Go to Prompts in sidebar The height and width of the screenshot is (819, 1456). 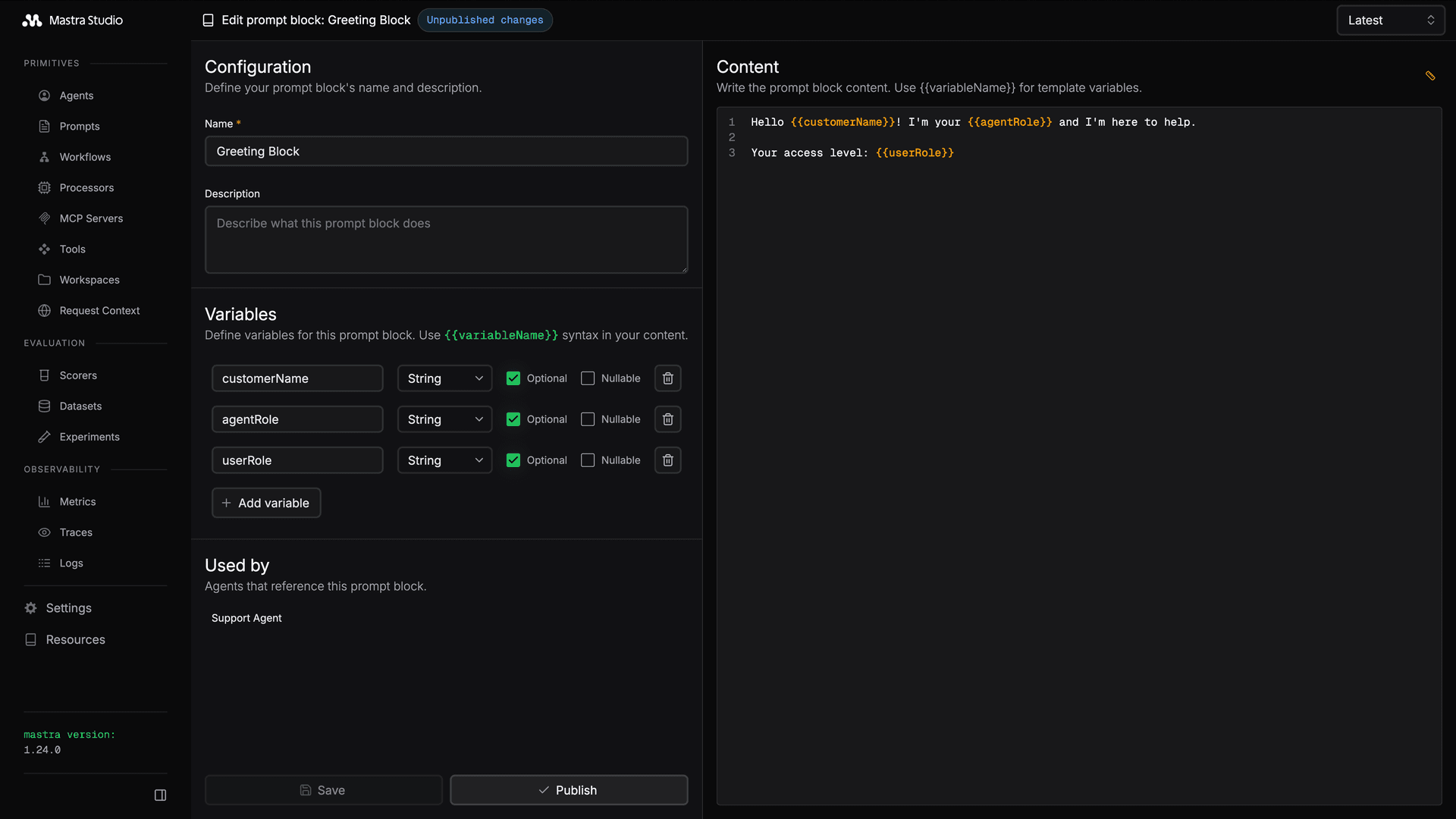(x=80, y=127)
